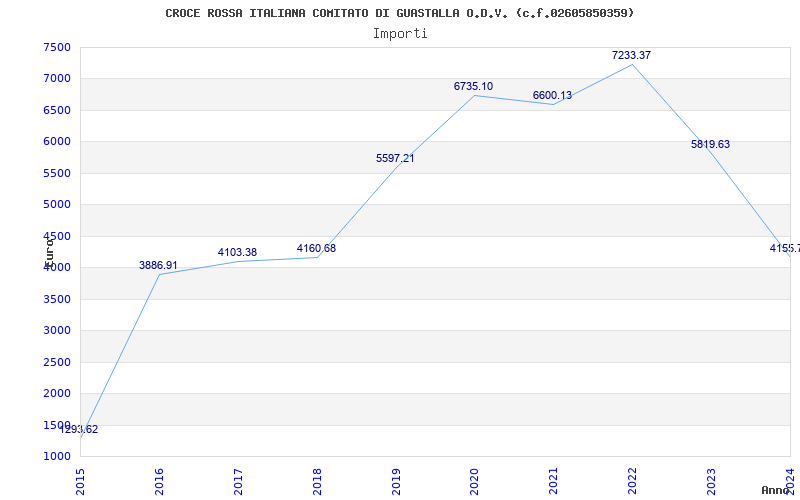Click the 'Euro' y-axis title
The image size is (800, 500).
tap(49, 254)
